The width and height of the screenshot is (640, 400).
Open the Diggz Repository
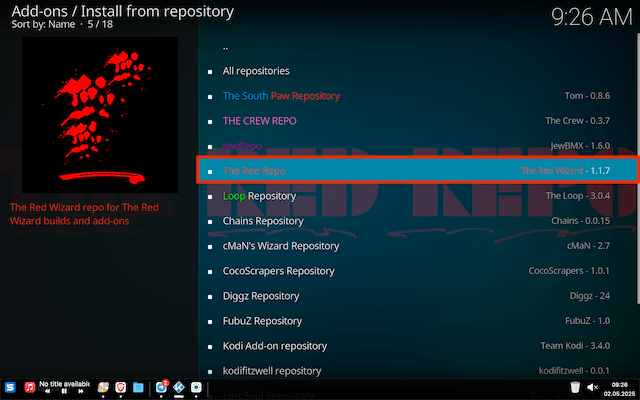(x=417, y=296)
